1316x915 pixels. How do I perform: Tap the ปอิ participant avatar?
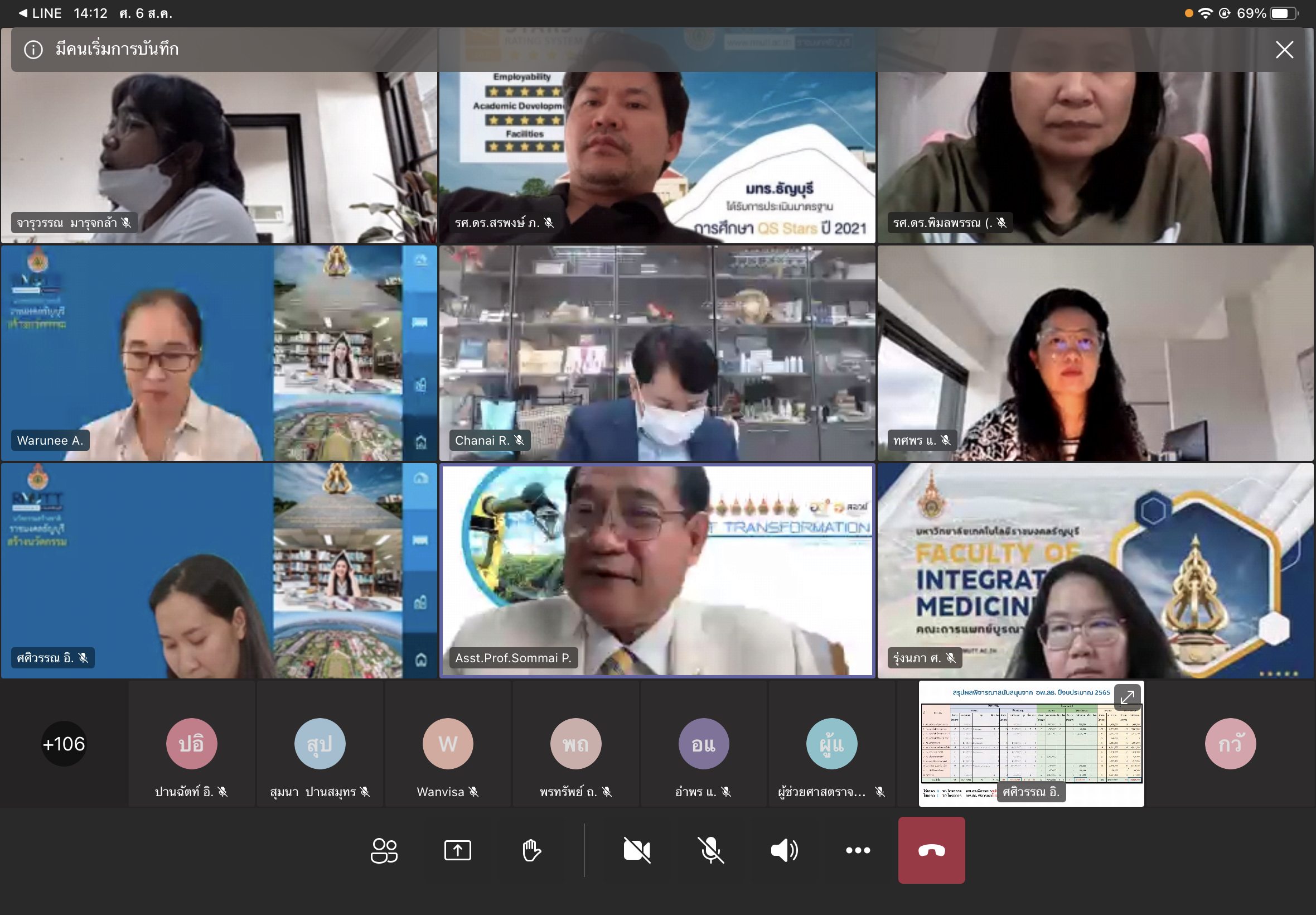pos(191,744)
